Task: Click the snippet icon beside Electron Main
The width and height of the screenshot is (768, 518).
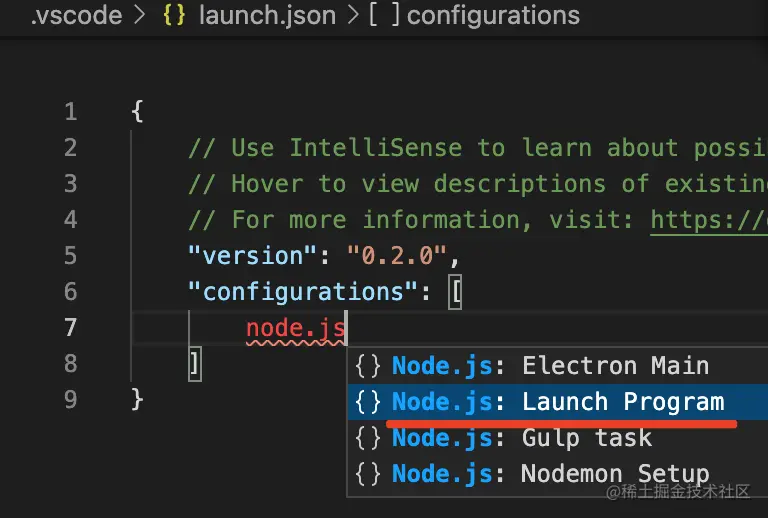Action: click(368, 366)
